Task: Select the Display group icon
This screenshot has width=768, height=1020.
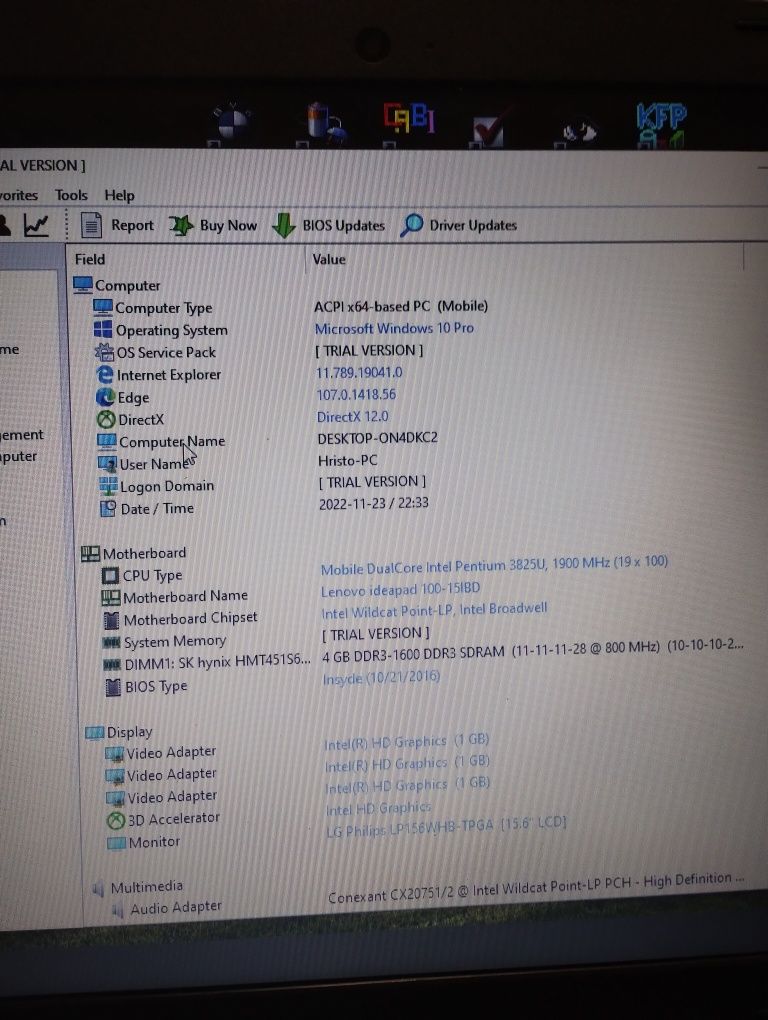Action: [94, 732]
